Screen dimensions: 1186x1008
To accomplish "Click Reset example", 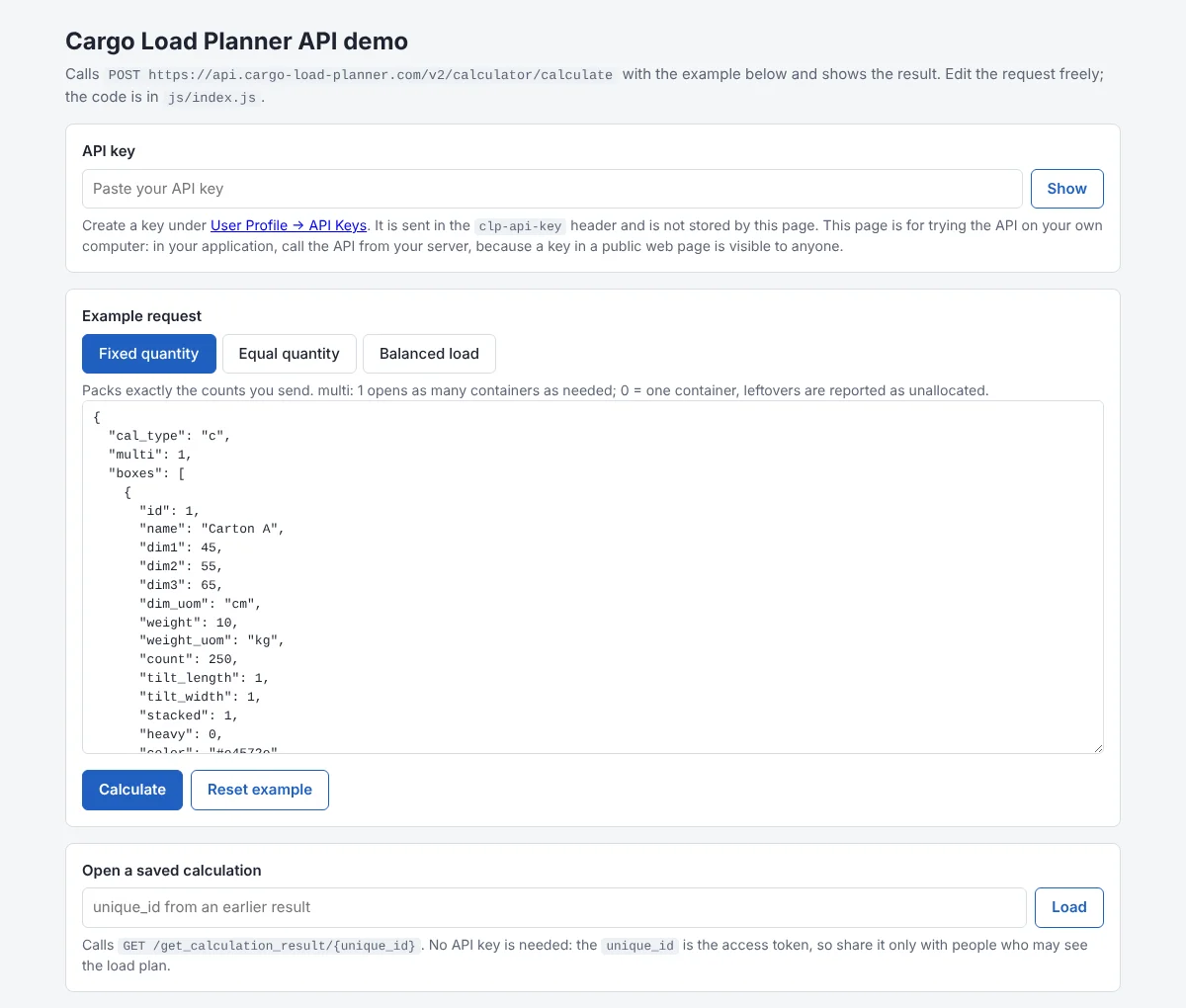I will tap(259, 790).
